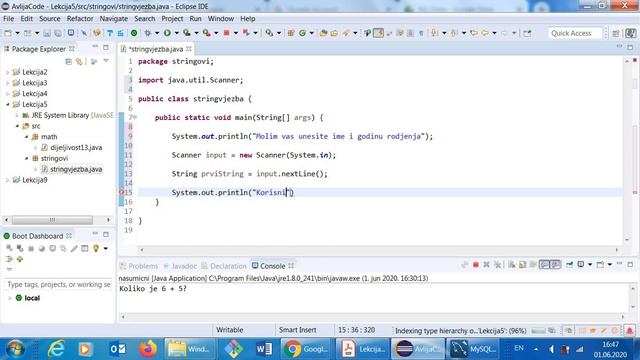Screen dimensions: 640x360
Task: Toggle Scroll Lock in Console toolbar
Action: tap(522, 265)
